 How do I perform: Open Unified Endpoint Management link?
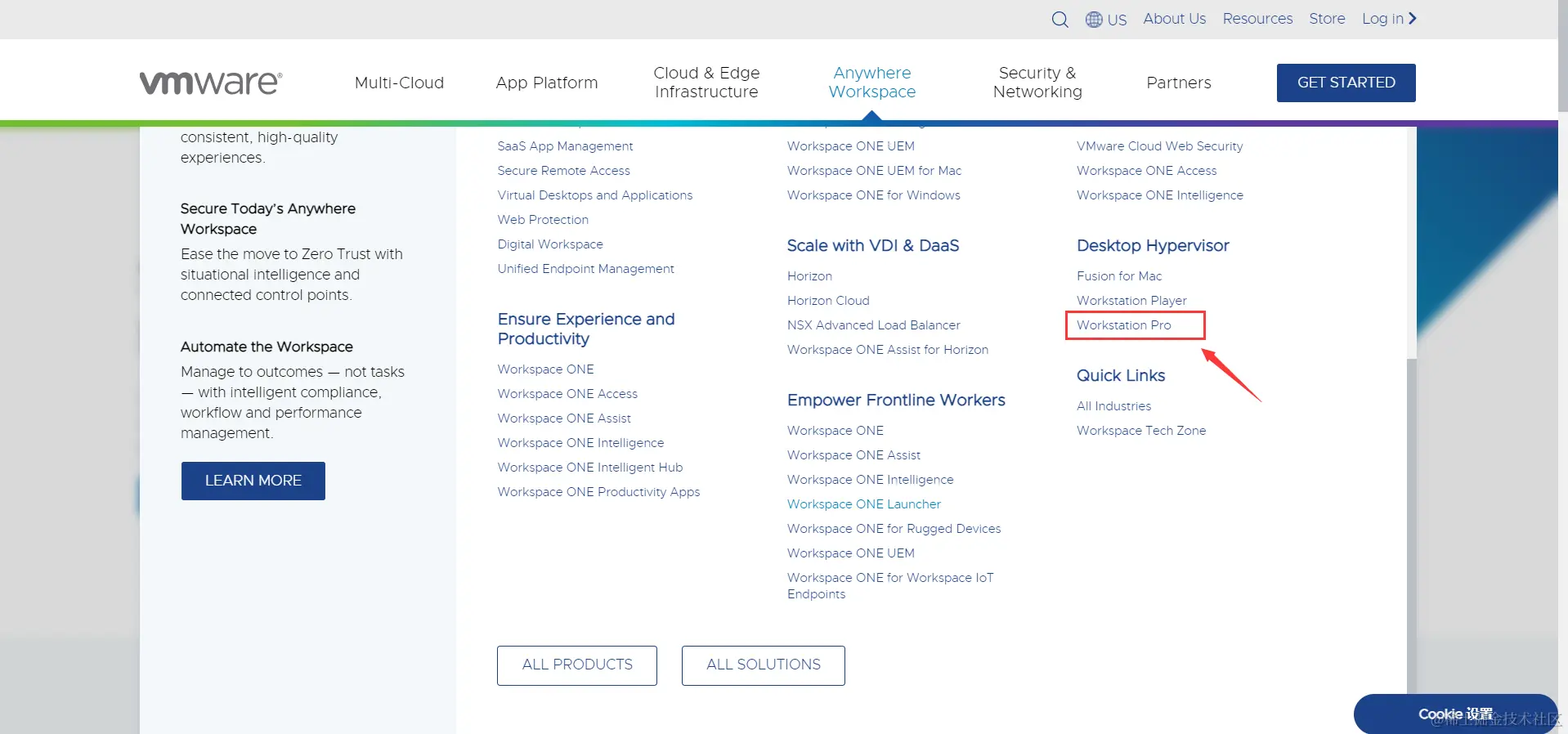585,269
